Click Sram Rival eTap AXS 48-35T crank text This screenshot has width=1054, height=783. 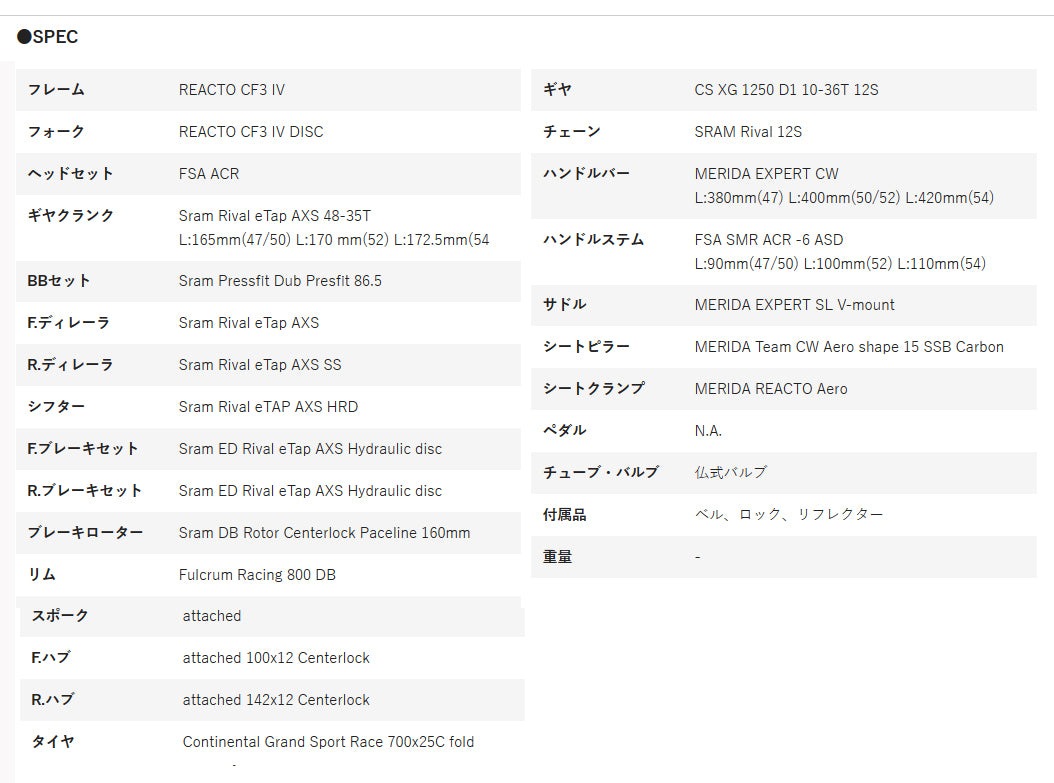[275, 216]
